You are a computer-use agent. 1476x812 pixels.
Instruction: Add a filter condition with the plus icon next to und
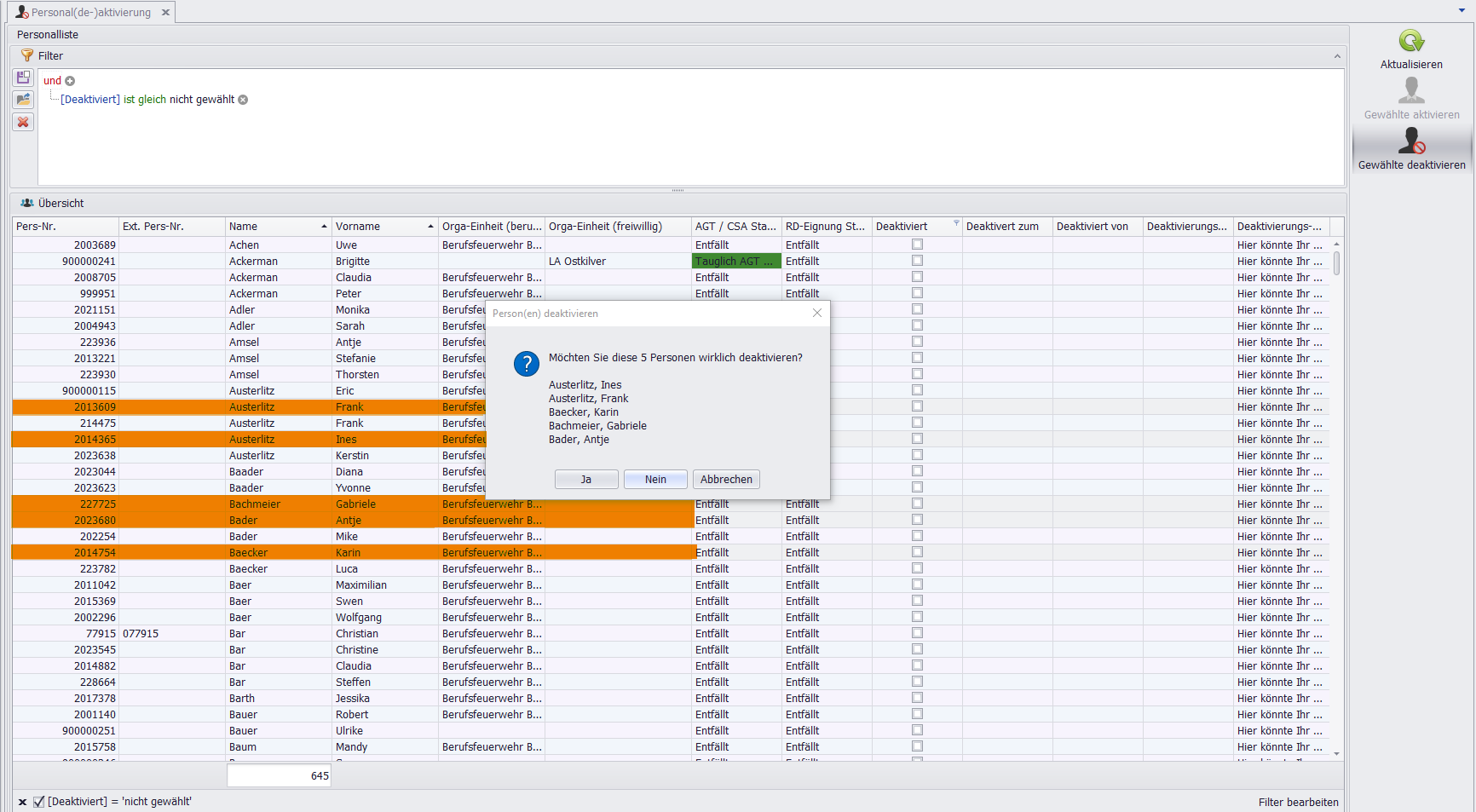click(70, 81)
